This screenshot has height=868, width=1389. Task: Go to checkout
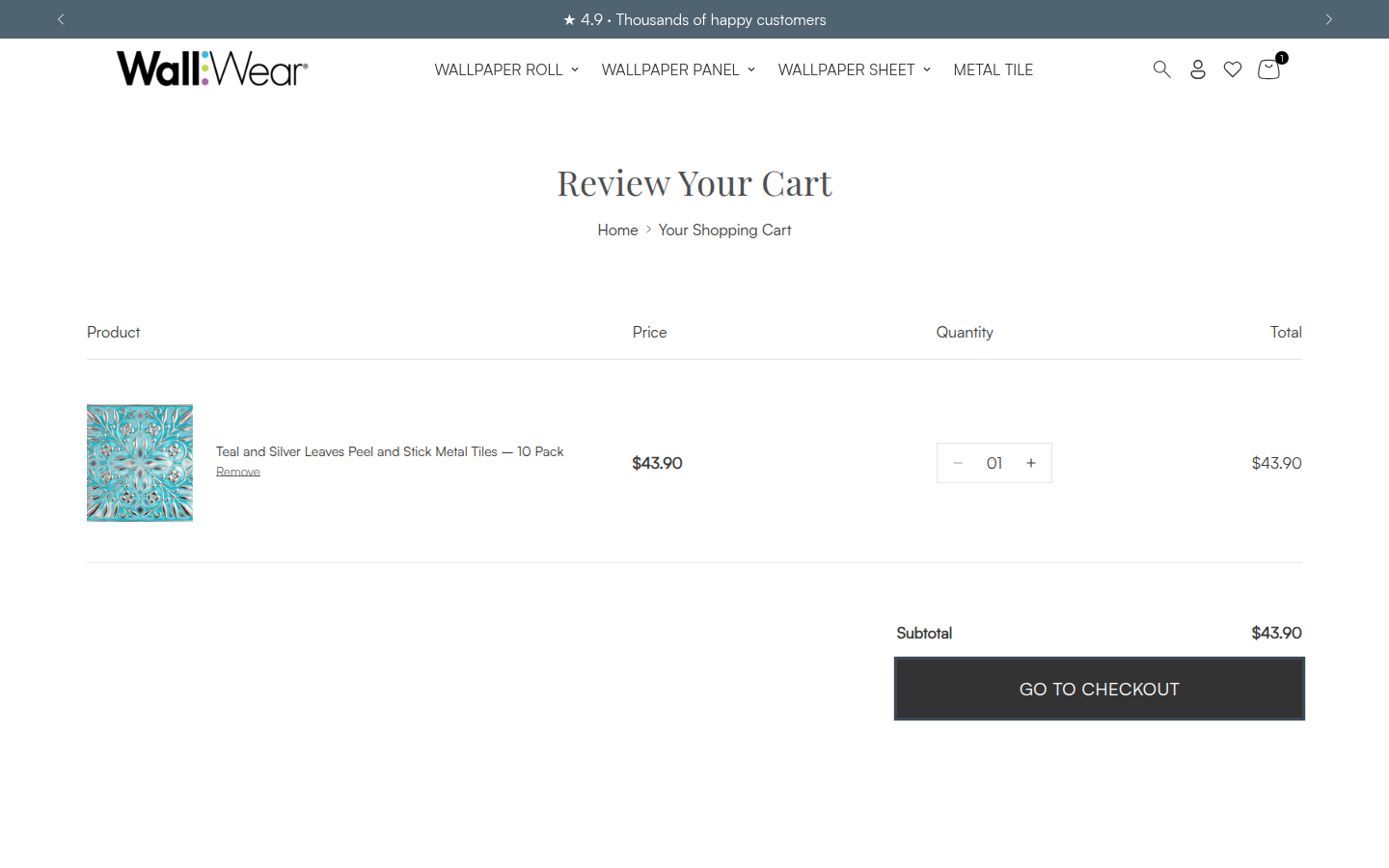click(x=1100, y=689)
